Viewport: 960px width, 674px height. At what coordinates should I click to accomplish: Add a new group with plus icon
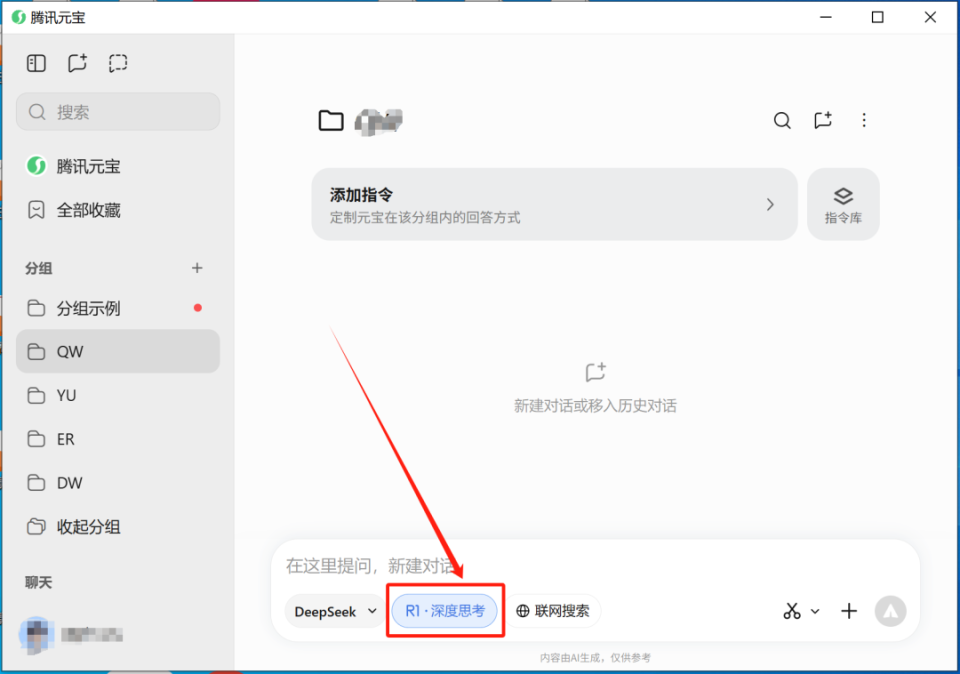[197, 268]
